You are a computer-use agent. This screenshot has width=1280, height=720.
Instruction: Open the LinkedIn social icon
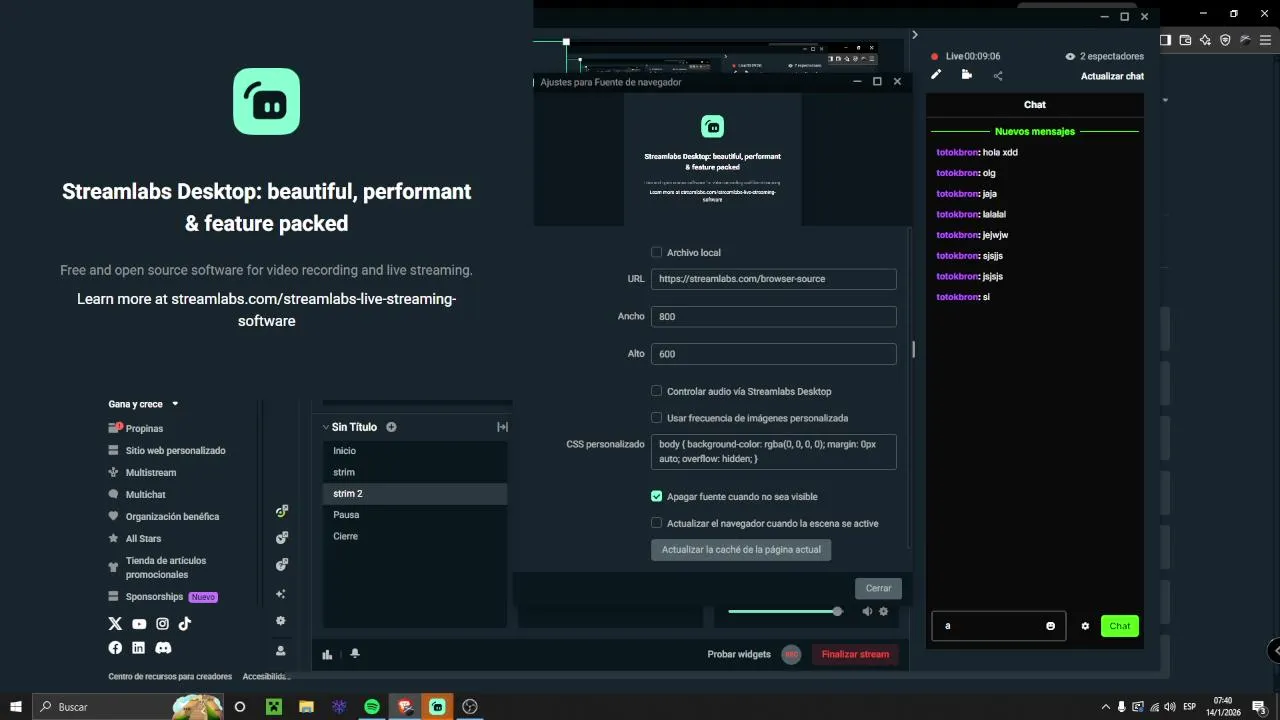pyautogui.click(x=138, y=648)
